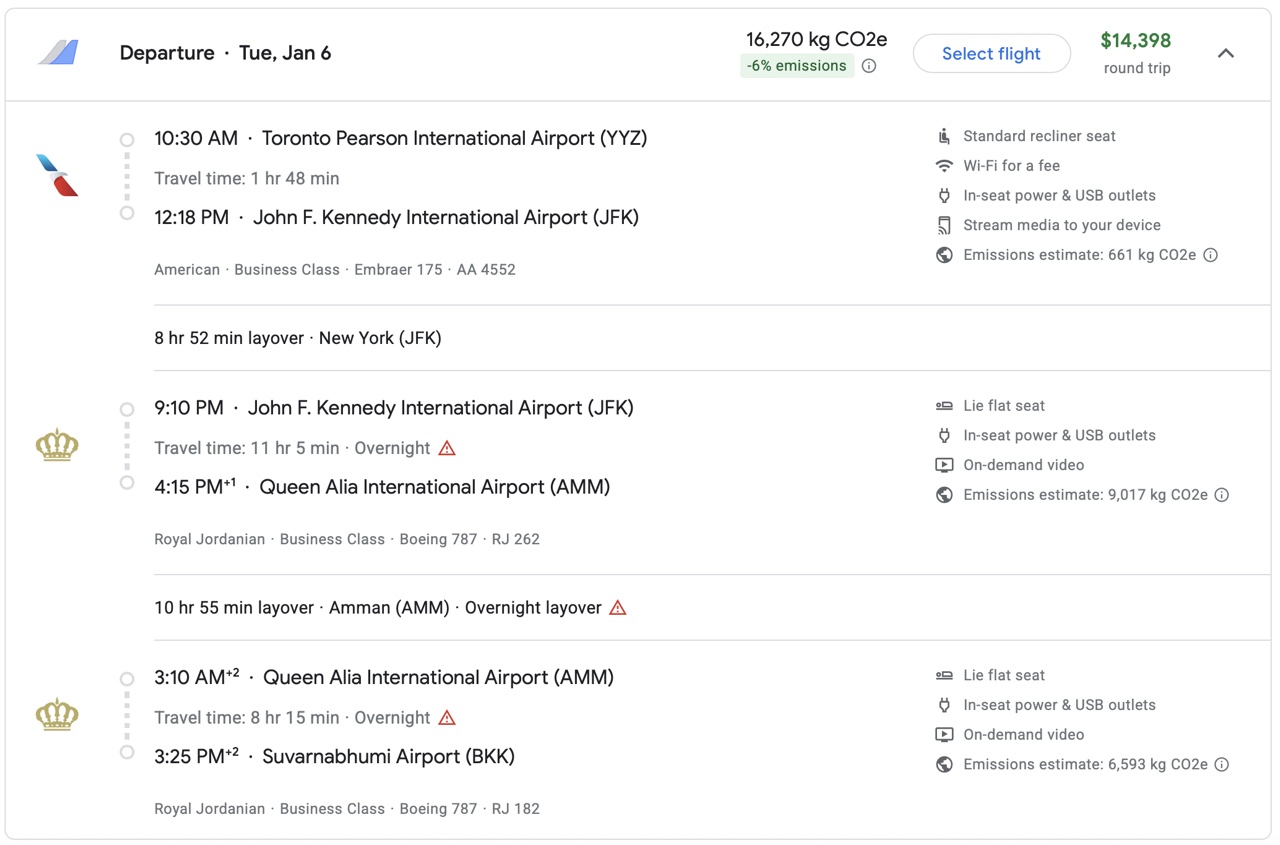Click Royal Jordanian crown logo for RJ 262

click(x=57, y=445)
